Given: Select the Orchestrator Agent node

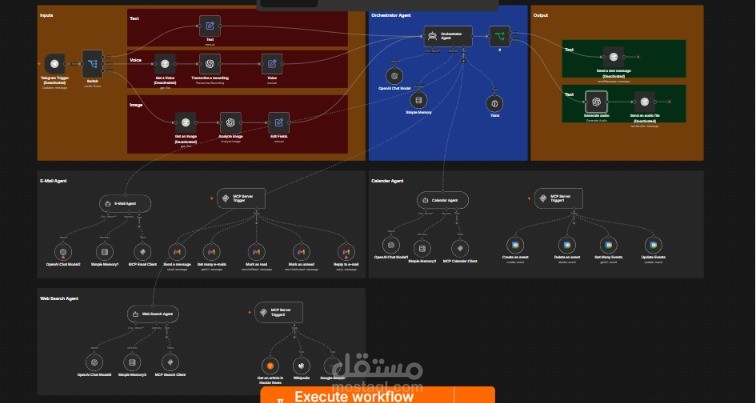Looking at the screenshot, I should [x=448, y=36].
